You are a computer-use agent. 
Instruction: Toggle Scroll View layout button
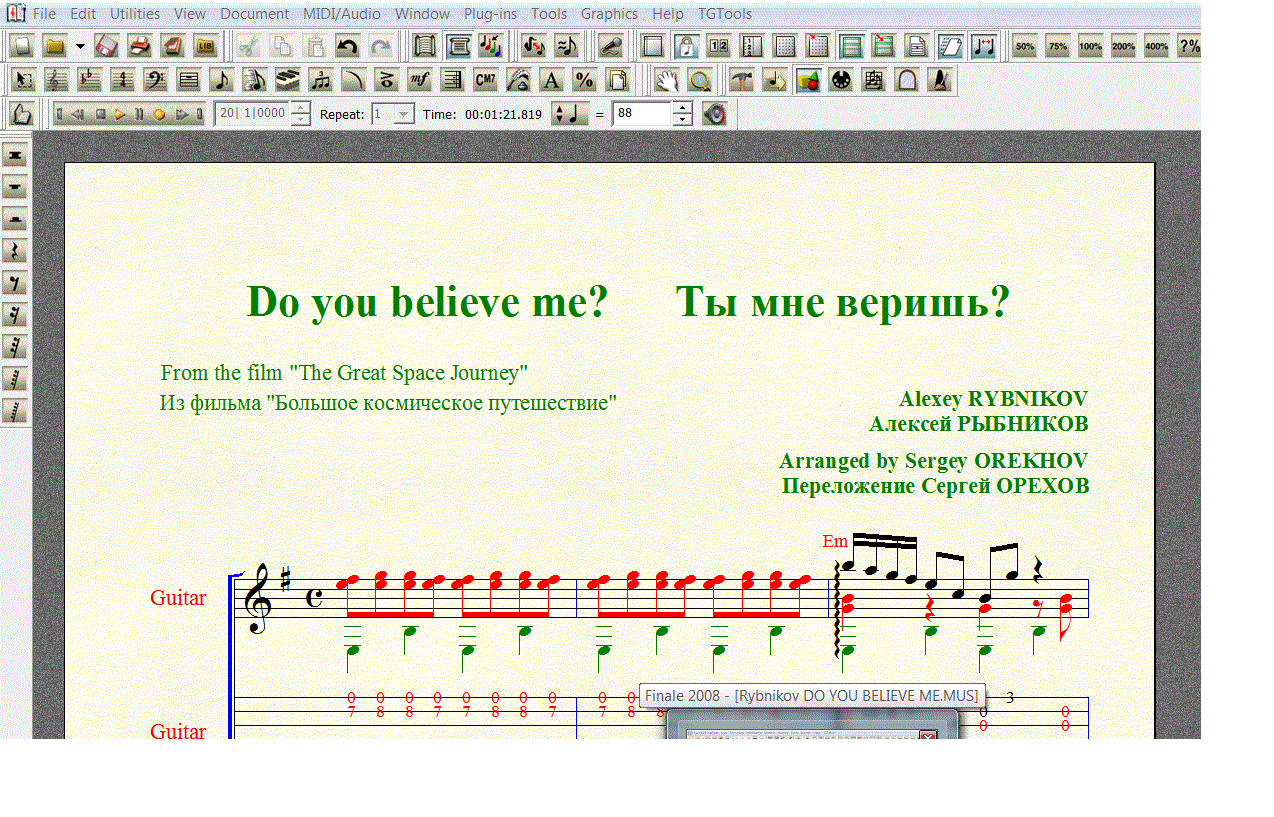[424, 46]
